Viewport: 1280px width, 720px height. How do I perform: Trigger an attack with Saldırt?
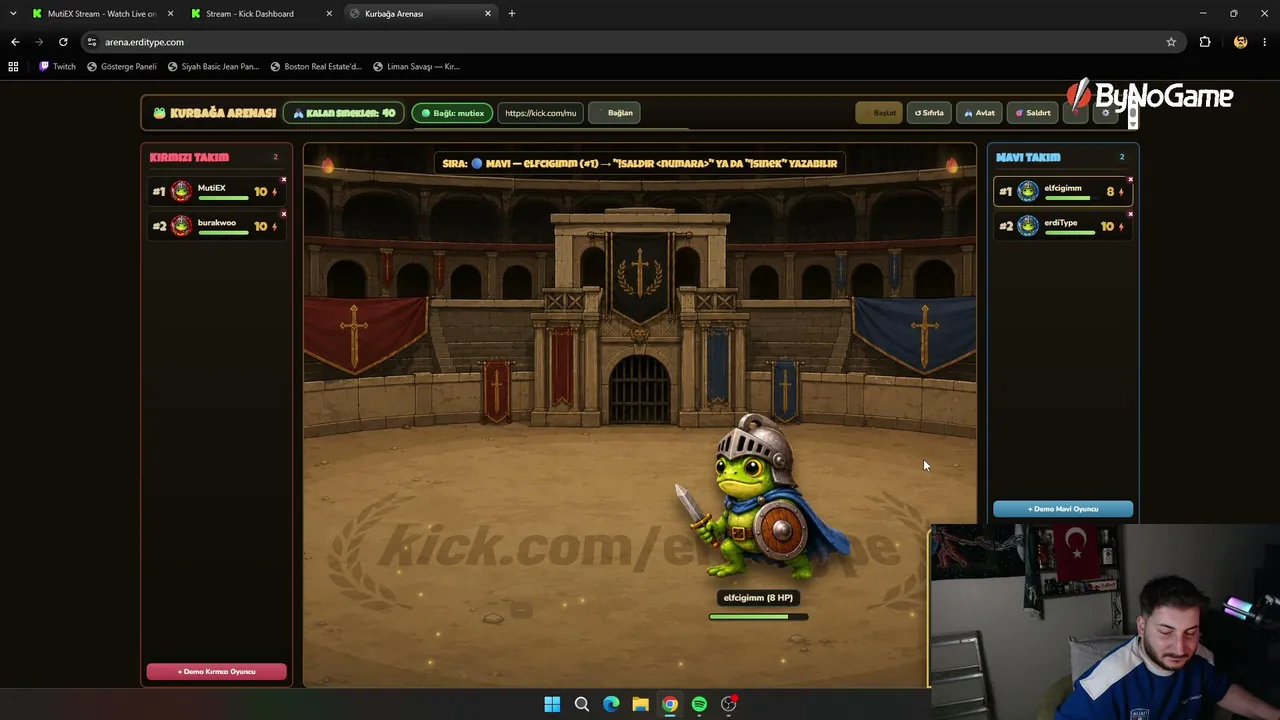1033,113
